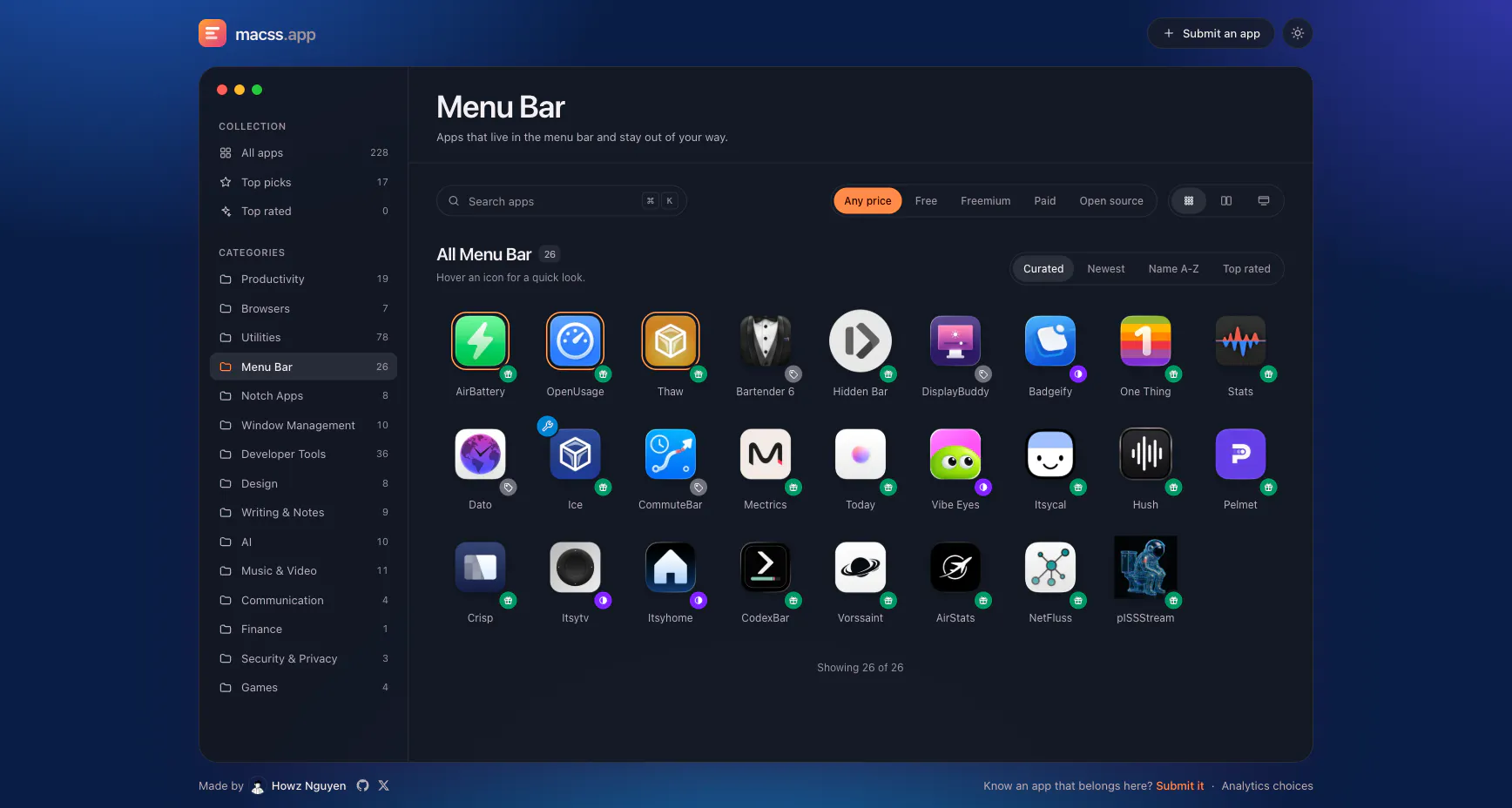Screen dimensions: 1512x808
Task: Open Analytics choices link
Action: click(1266, 786)
